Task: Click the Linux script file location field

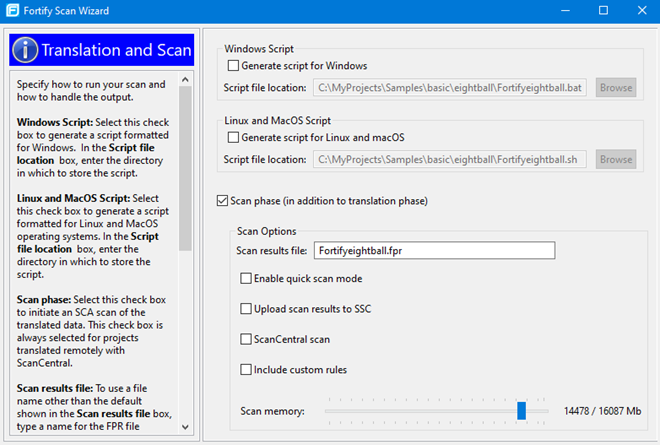Action: click(x=450, y=159)
